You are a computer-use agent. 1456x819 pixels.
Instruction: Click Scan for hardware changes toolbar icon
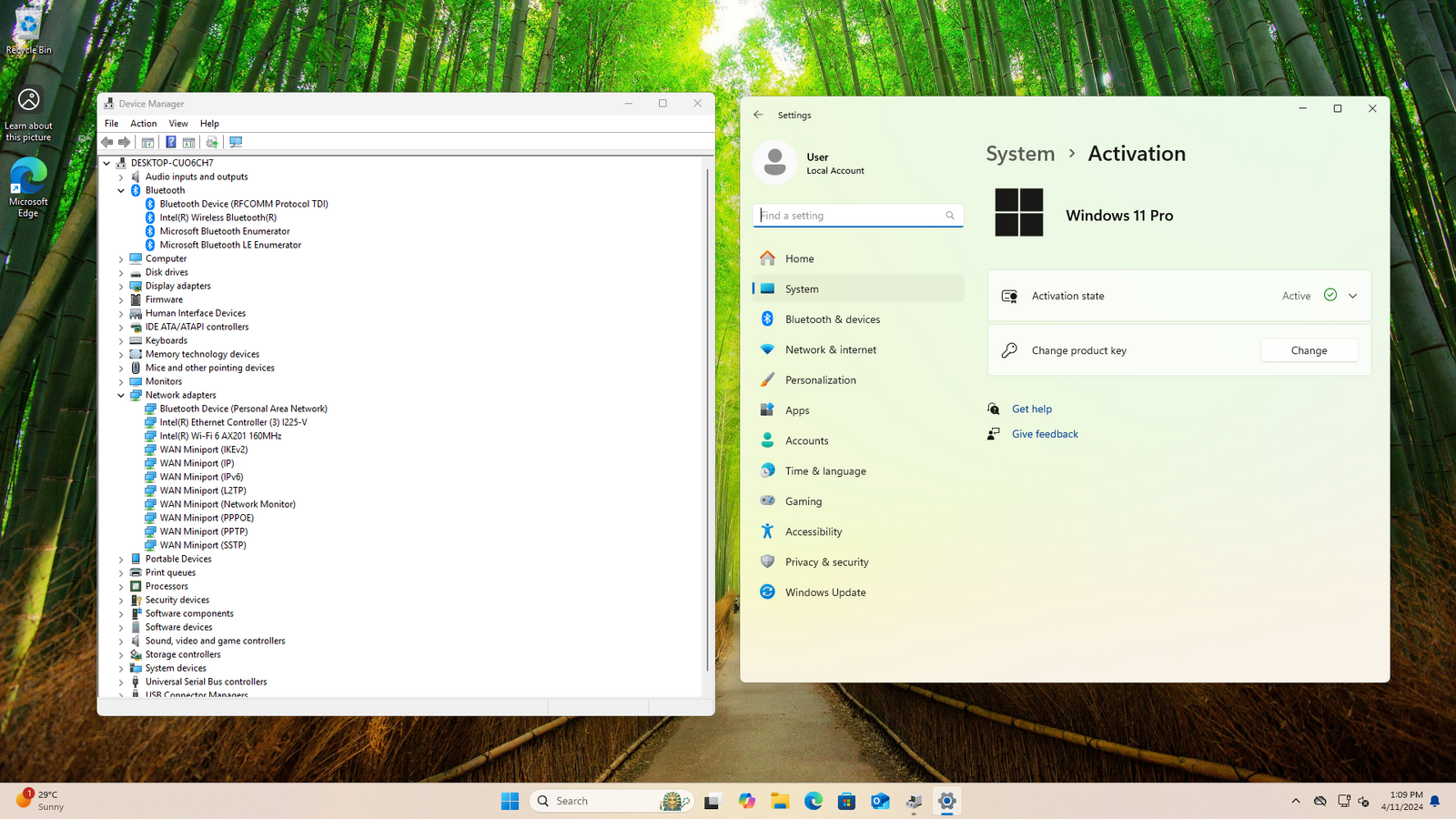236,142
